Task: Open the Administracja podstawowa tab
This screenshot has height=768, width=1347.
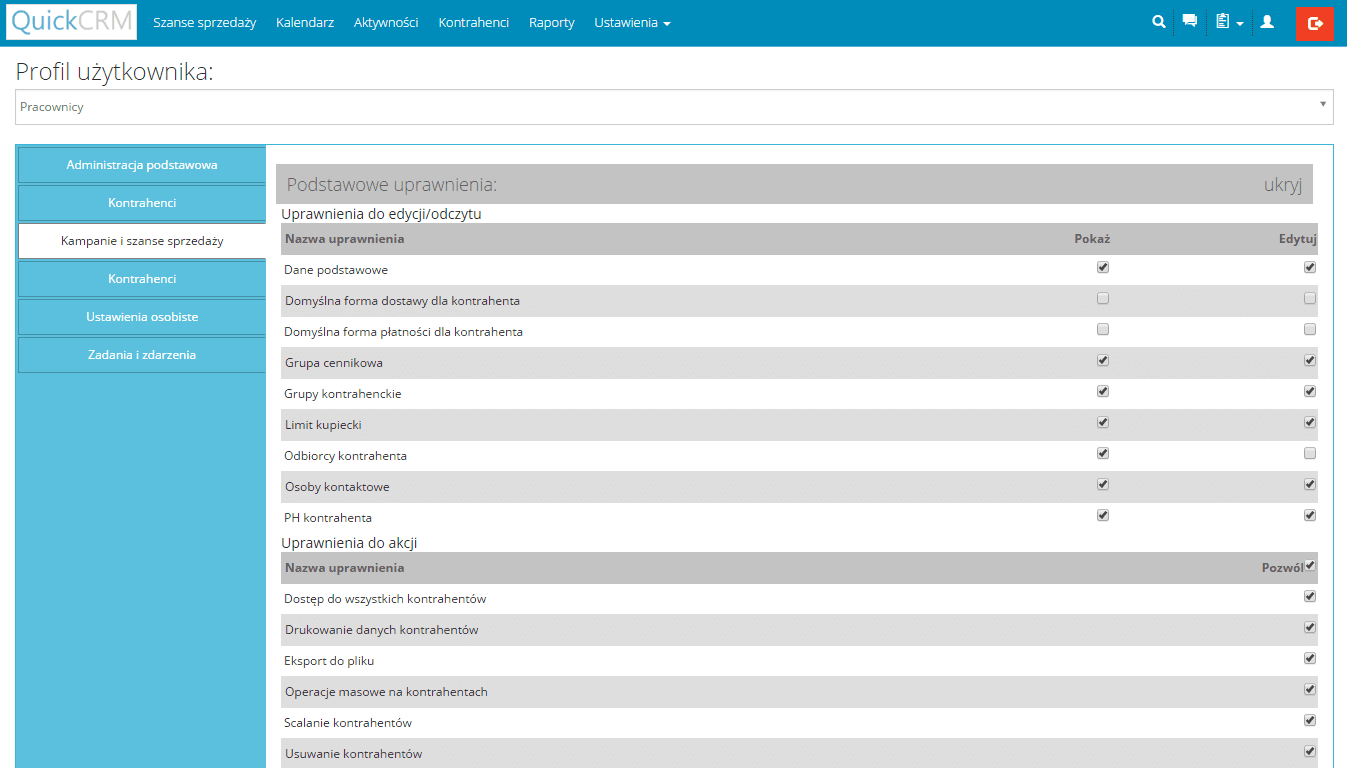Action: pyautogui.click(x=142, y=165)
